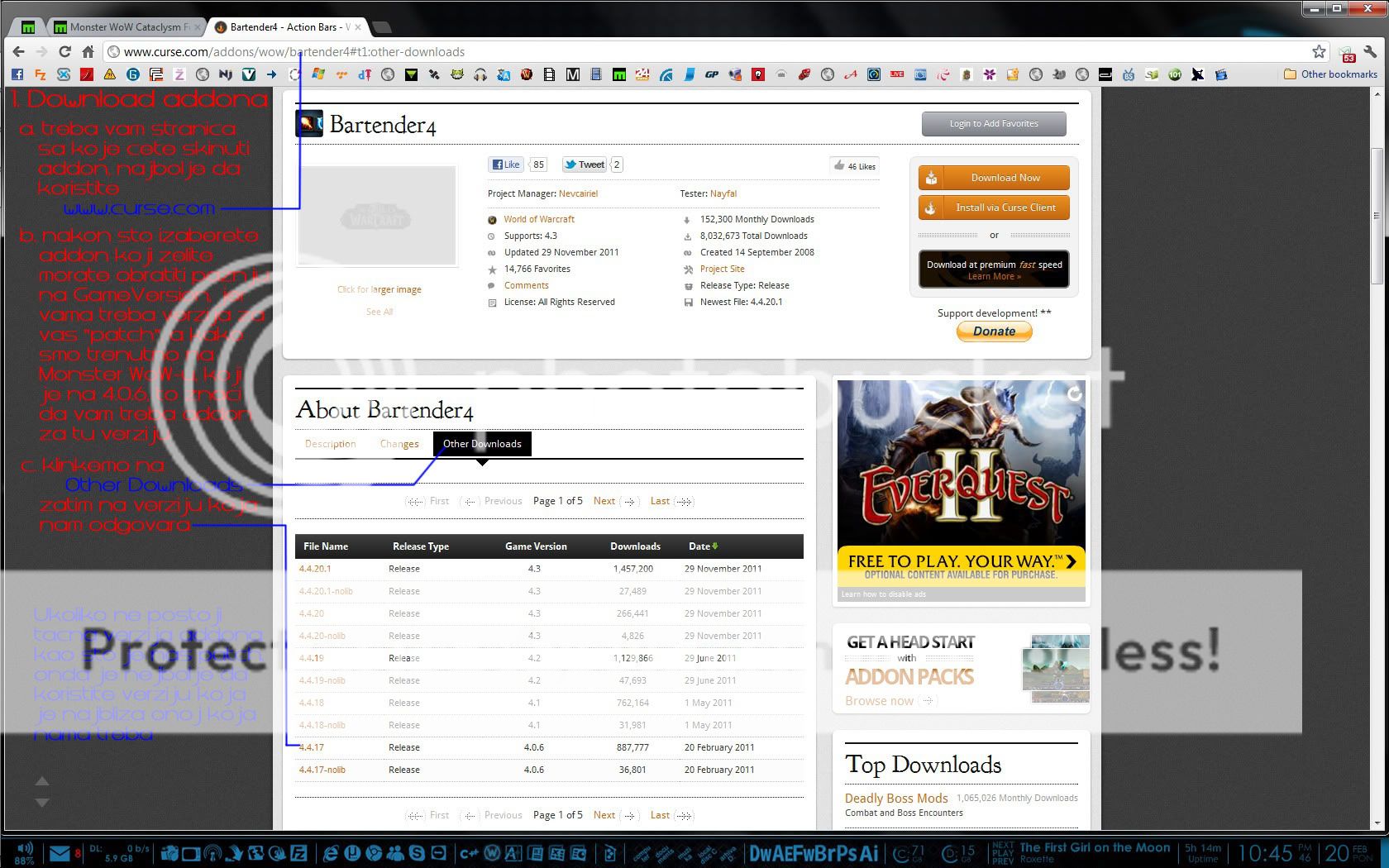Sort the table by Downloads column
Screen dimensions: 1389x868
[635, 546]
